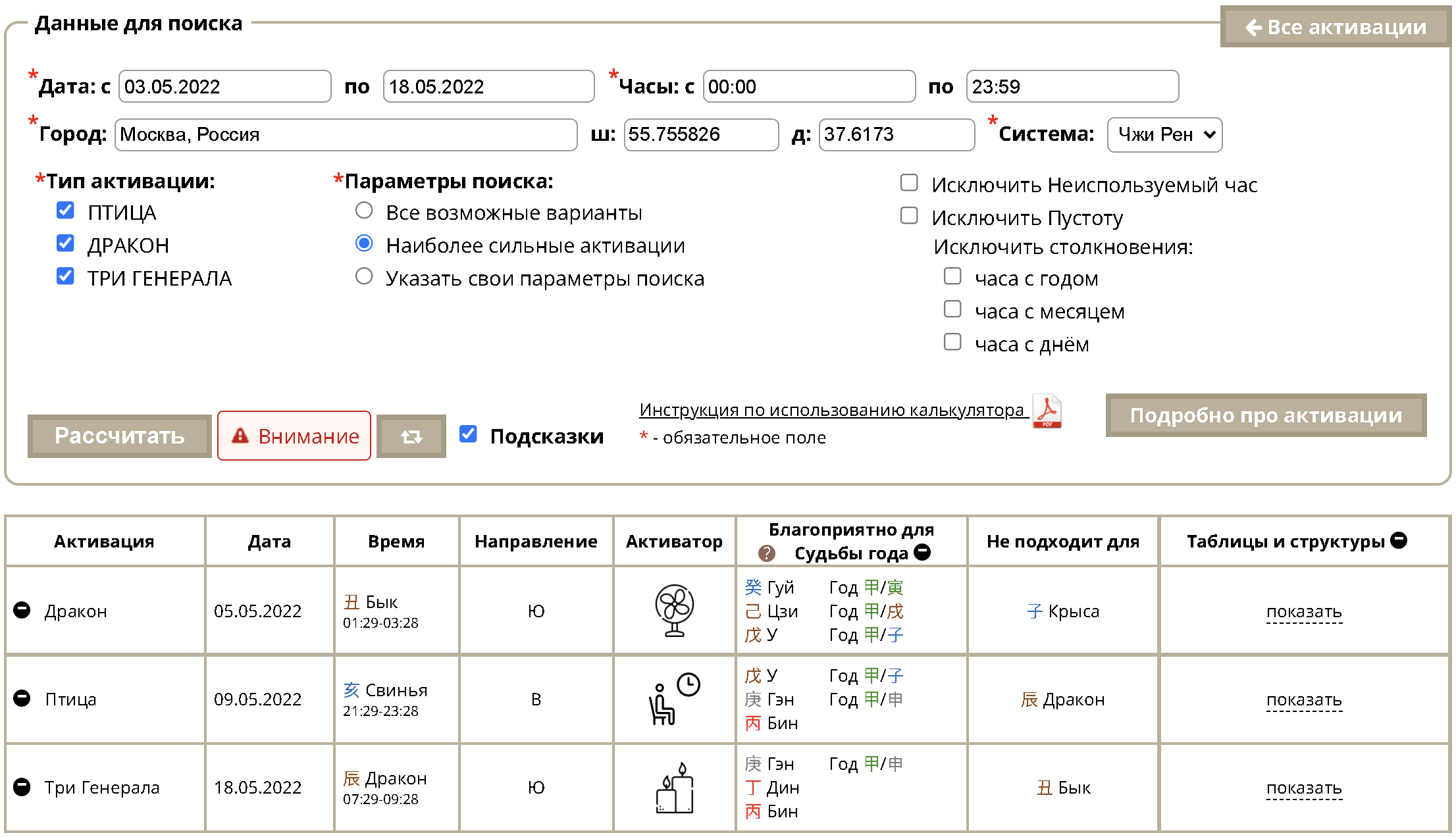Click the Крыса unsuitable sign cell
1456x837 pixels.
1063,611
